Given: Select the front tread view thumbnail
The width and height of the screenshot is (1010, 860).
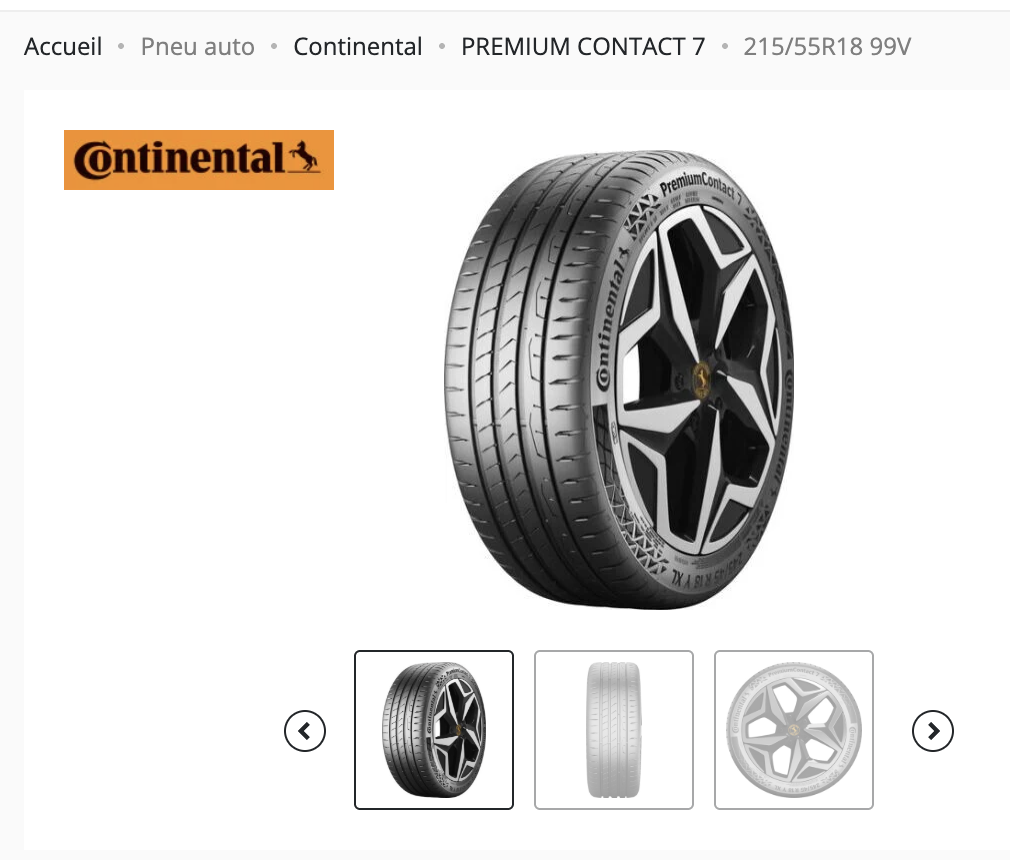Looking at the screenshot, I should tap(614, 729).
